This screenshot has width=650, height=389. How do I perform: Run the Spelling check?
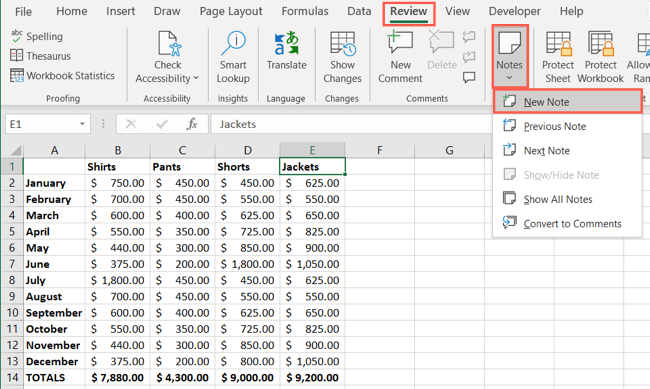[x=36, y=36]
